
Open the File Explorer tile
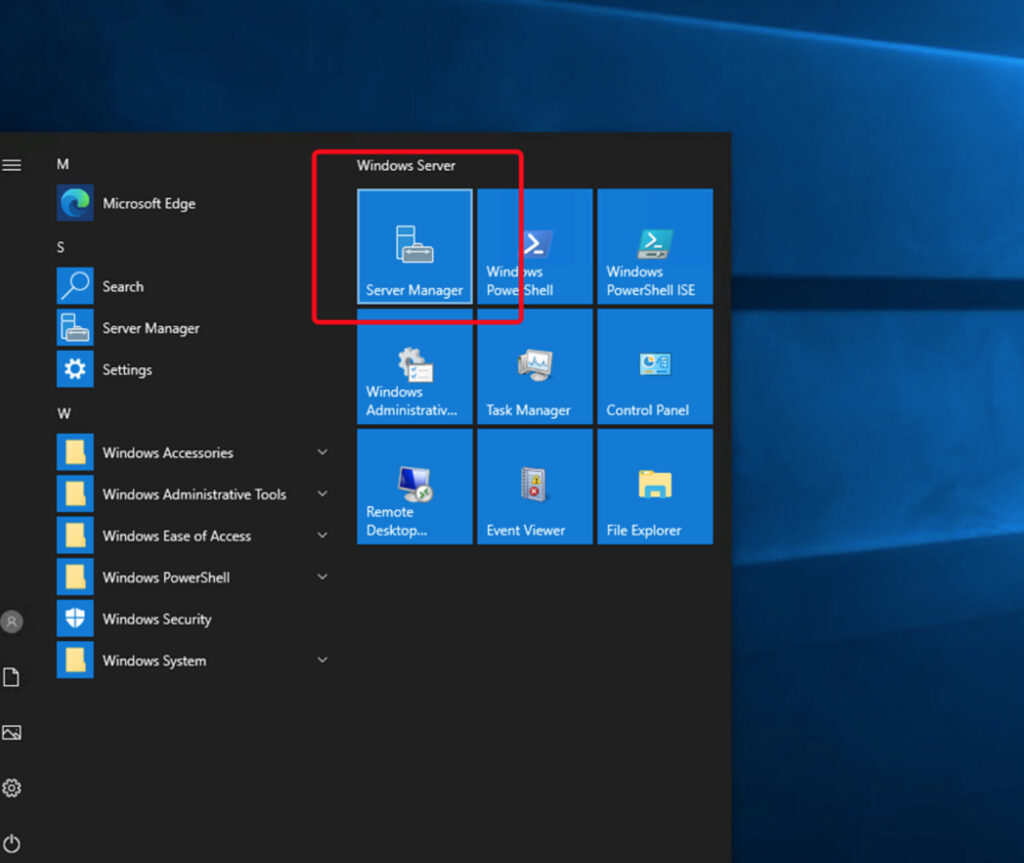pos(654,486)
